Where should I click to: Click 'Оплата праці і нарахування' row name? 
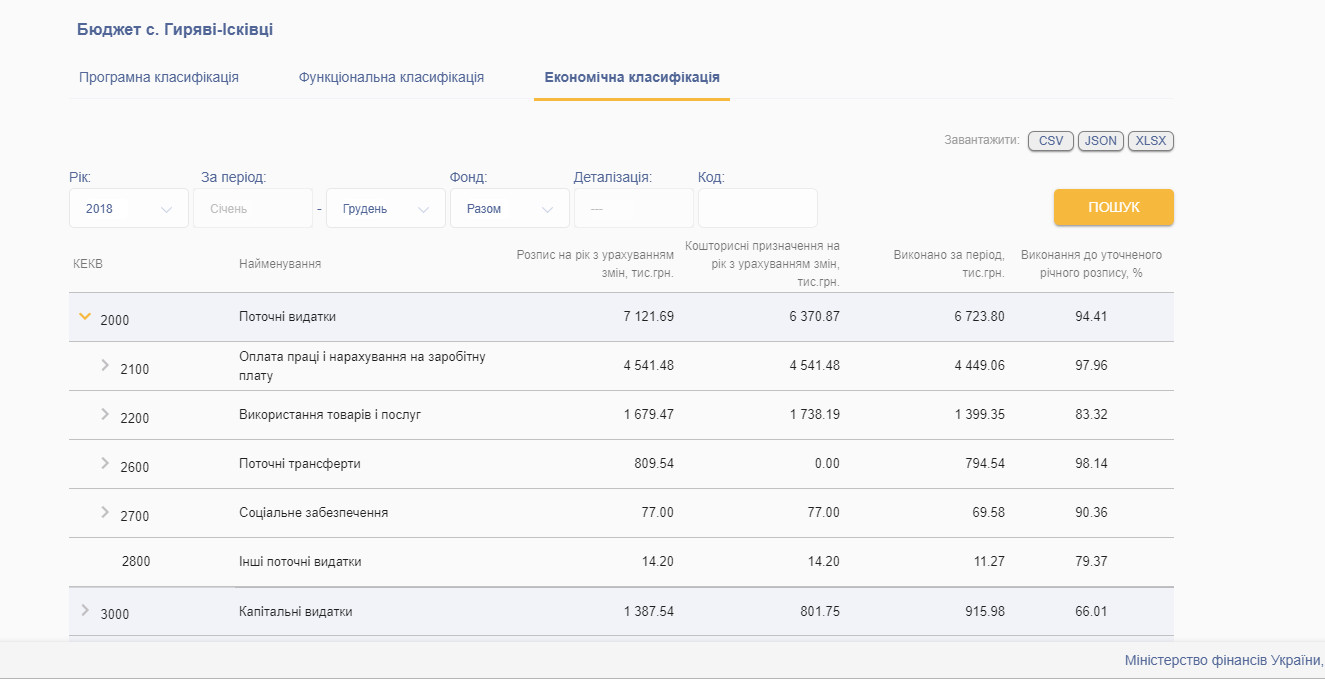(x=362, y=366)
